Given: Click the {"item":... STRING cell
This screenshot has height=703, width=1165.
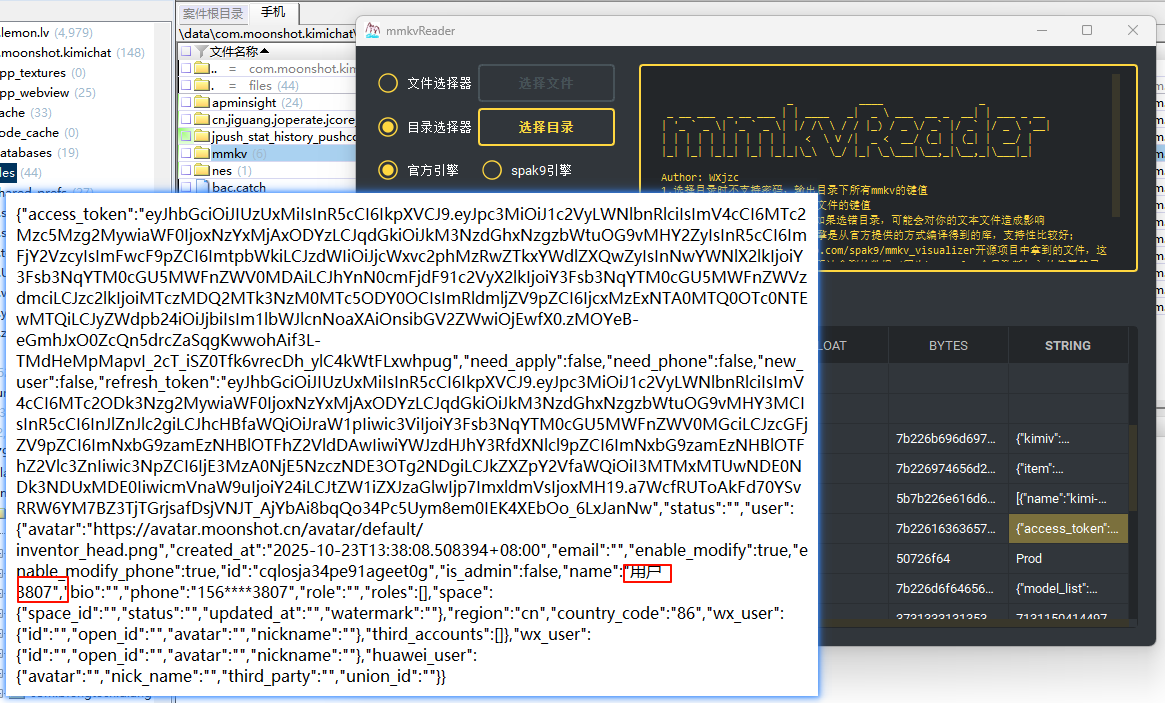Looking at the screenshot, I should coord(1068,468).
